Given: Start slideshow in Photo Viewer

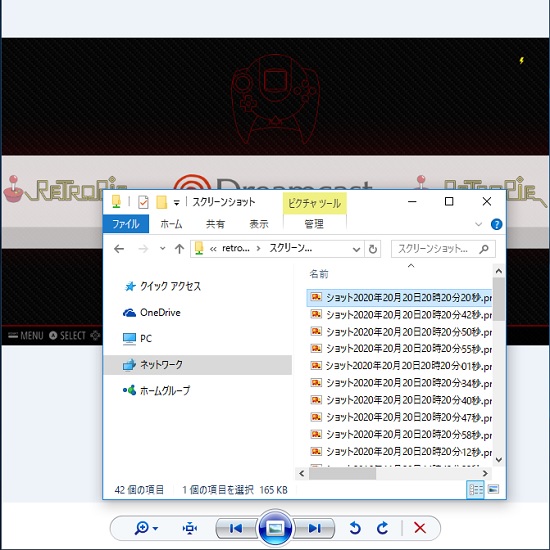Looking at the screenshot, I should pyautogui.click(x=275, y=528).
